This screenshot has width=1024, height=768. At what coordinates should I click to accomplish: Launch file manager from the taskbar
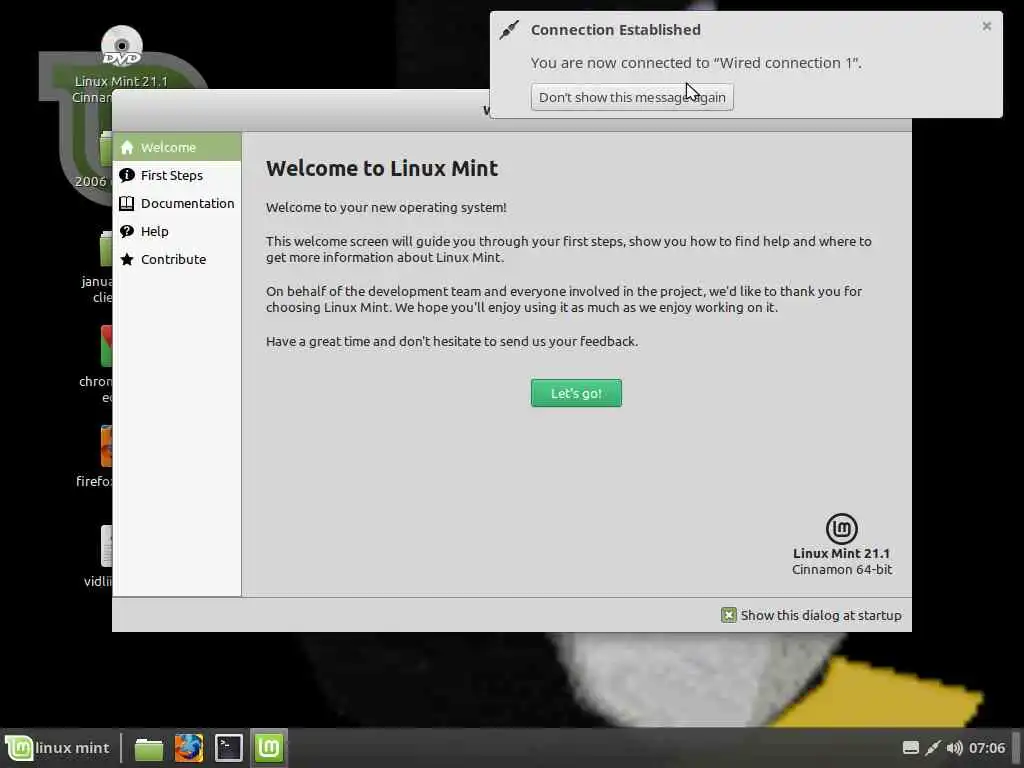(148, 748)
